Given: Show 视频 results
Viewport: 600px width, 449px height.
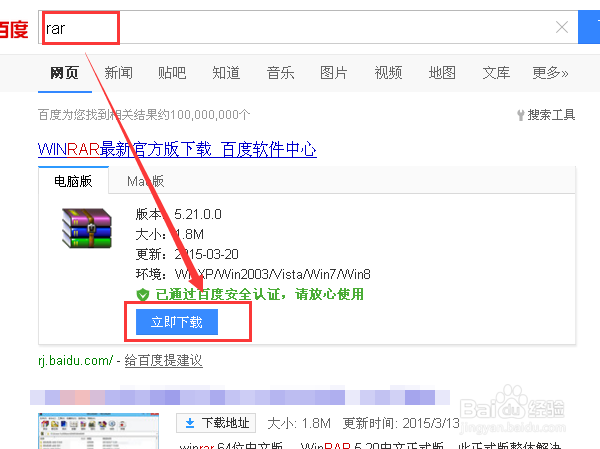Looking at the screenshot, I should coord(388,73).
